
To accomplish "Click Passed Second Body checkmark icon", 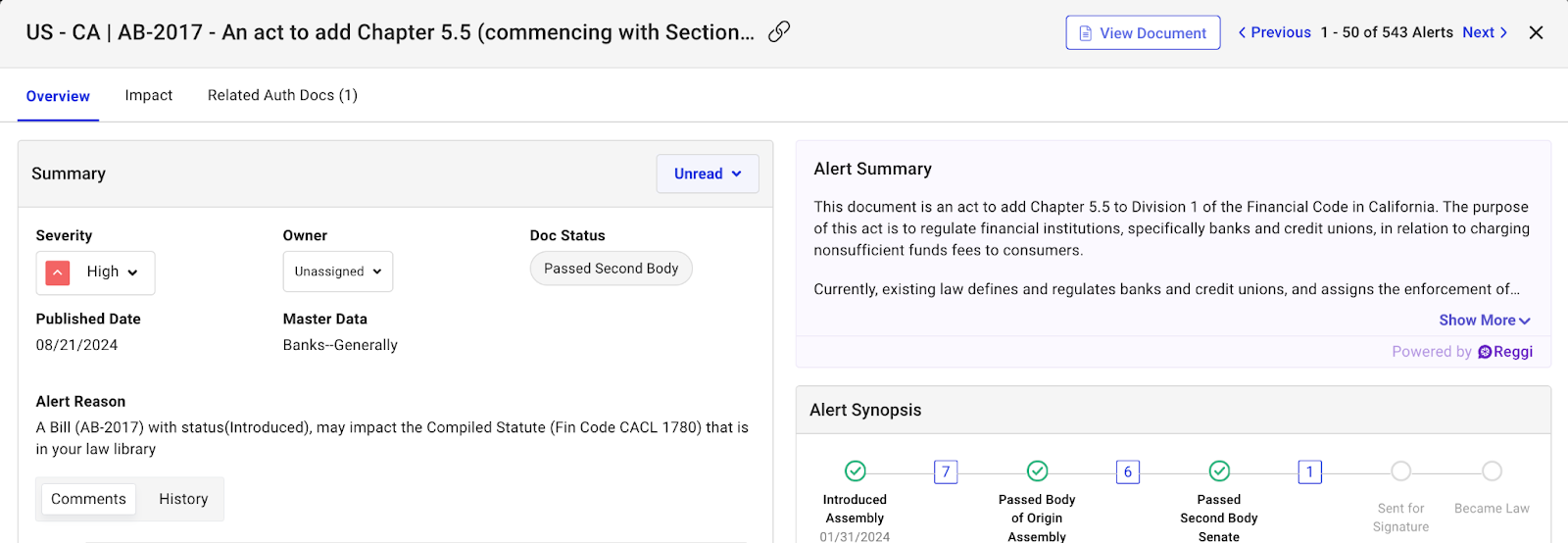I will pyautogui.click(x=1219, y=471).
